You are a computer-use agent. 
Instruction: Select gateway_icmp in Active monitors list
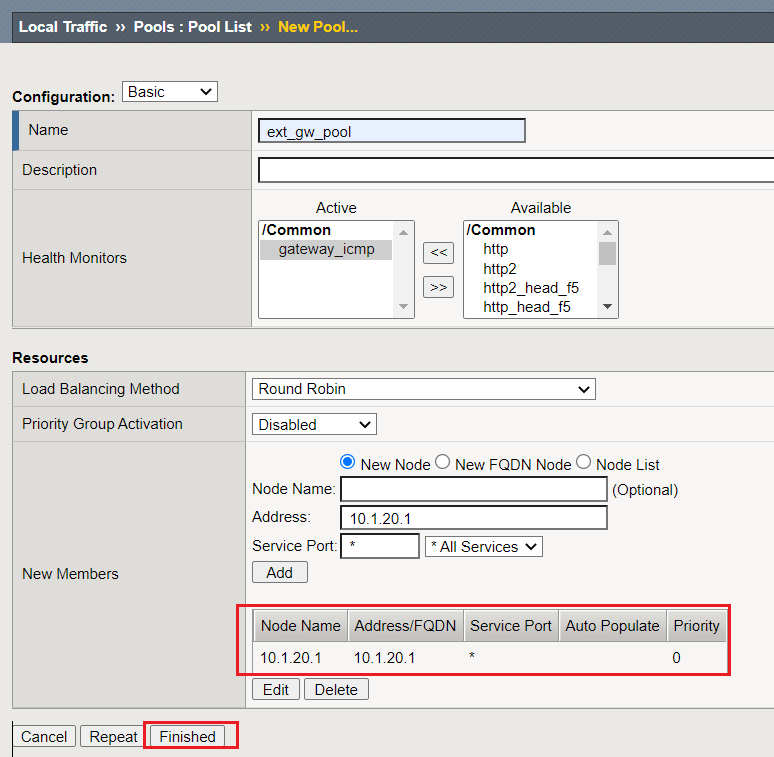click(326, 249)
